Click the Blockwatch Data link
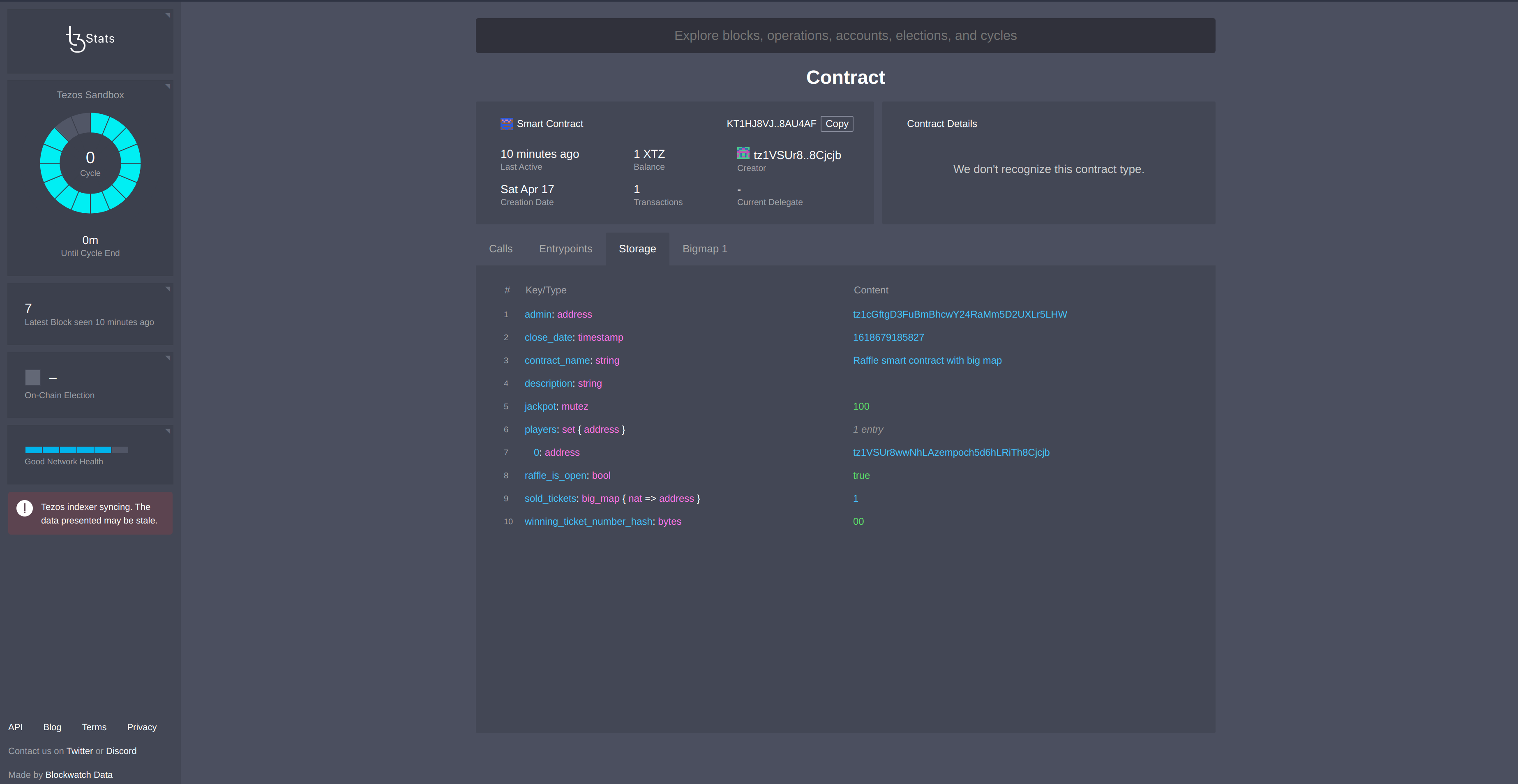1518x784 pixels. 79,775
